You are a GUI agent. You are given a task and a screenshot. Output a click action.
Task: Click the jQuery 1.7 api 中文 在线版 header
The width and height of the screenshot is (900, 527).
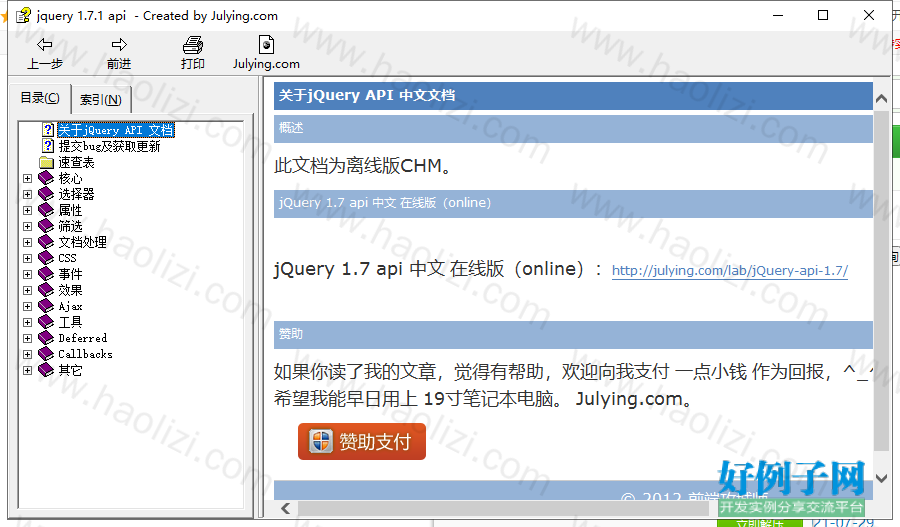click(x=573, y=203)
